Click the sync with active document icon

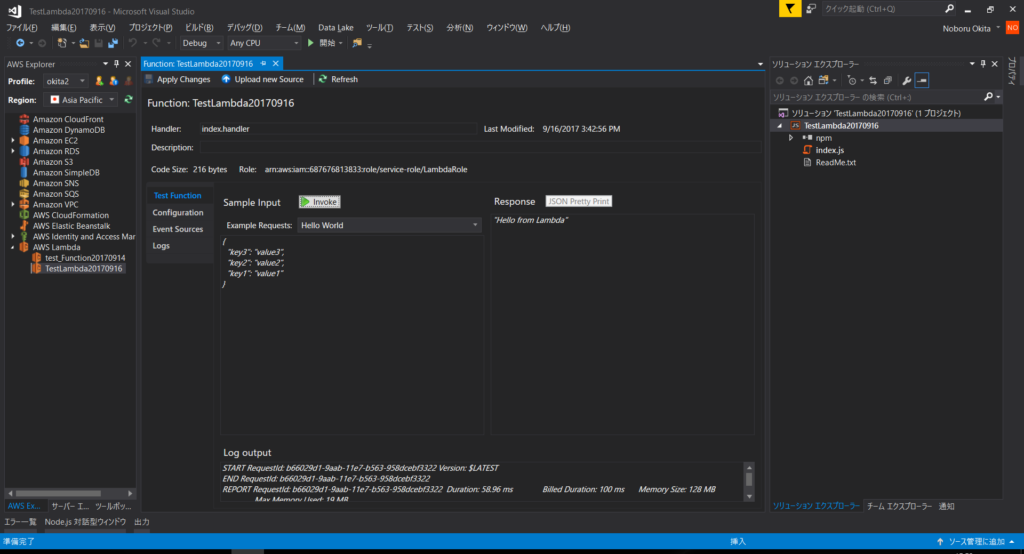point(873,80)
